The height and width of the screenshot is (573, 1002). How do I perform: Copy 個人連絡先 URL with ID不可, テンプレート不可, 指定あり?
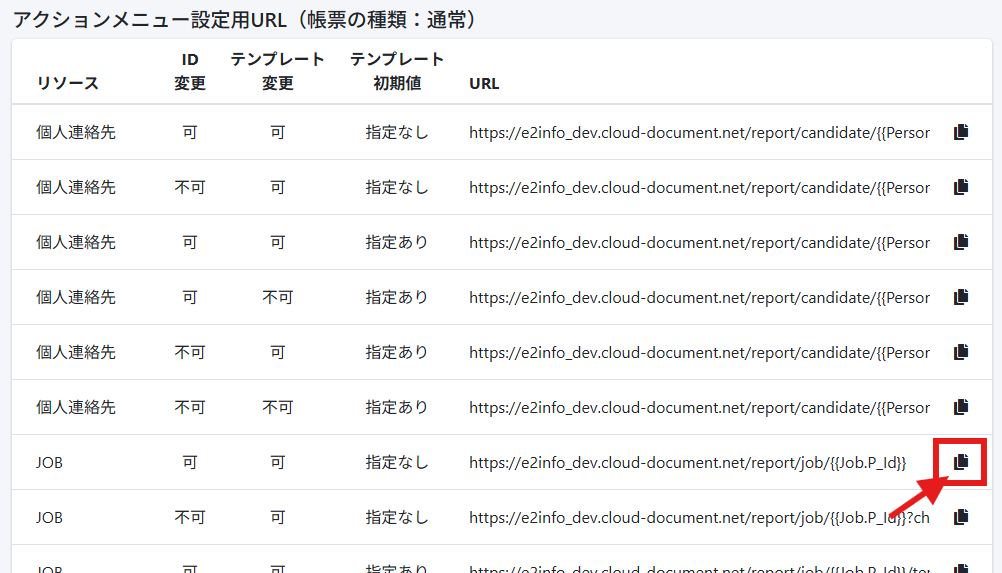[961, 407]
